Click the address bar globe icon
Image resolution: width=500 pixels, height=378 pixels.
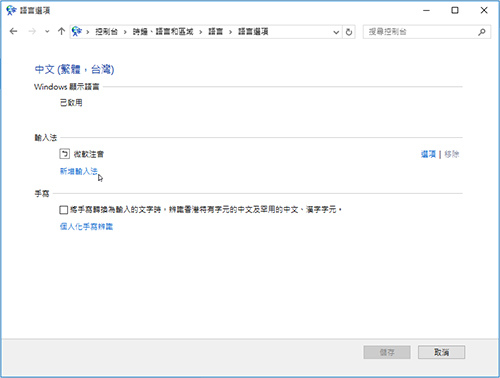(77, 31)
